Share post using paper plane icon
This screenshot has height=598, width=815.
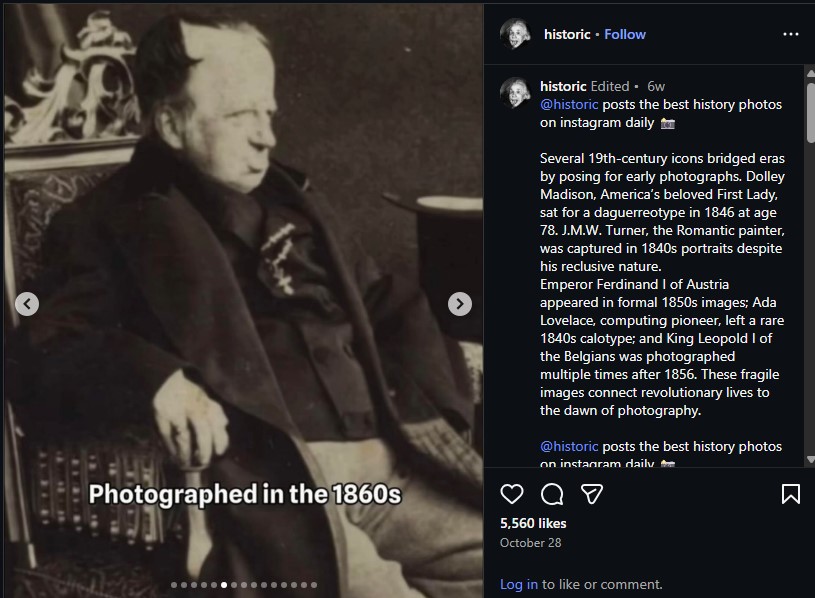[591, 494]
